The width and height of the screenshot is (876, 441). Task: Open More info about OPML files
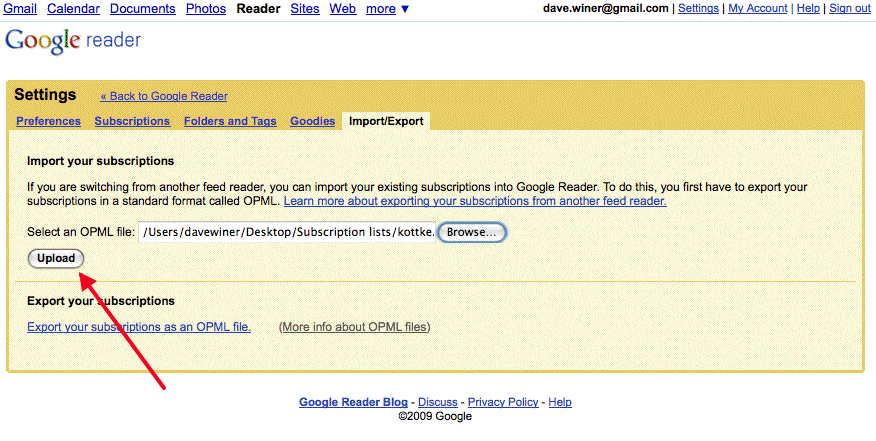[x=355, y=327]
